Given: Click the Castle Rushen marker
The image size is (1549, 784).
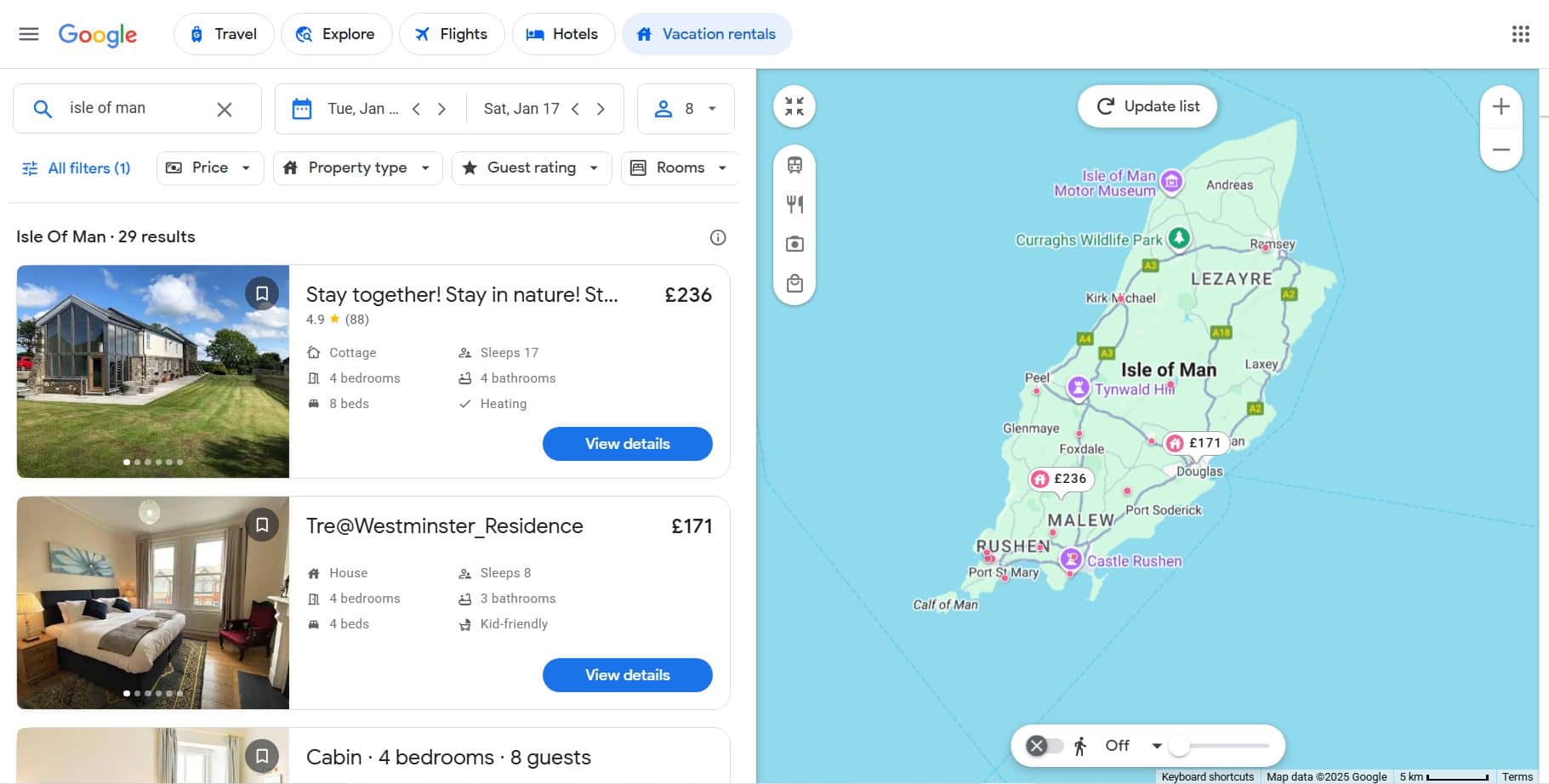Looking at the screenshot, I should [x=1071, y=560].
